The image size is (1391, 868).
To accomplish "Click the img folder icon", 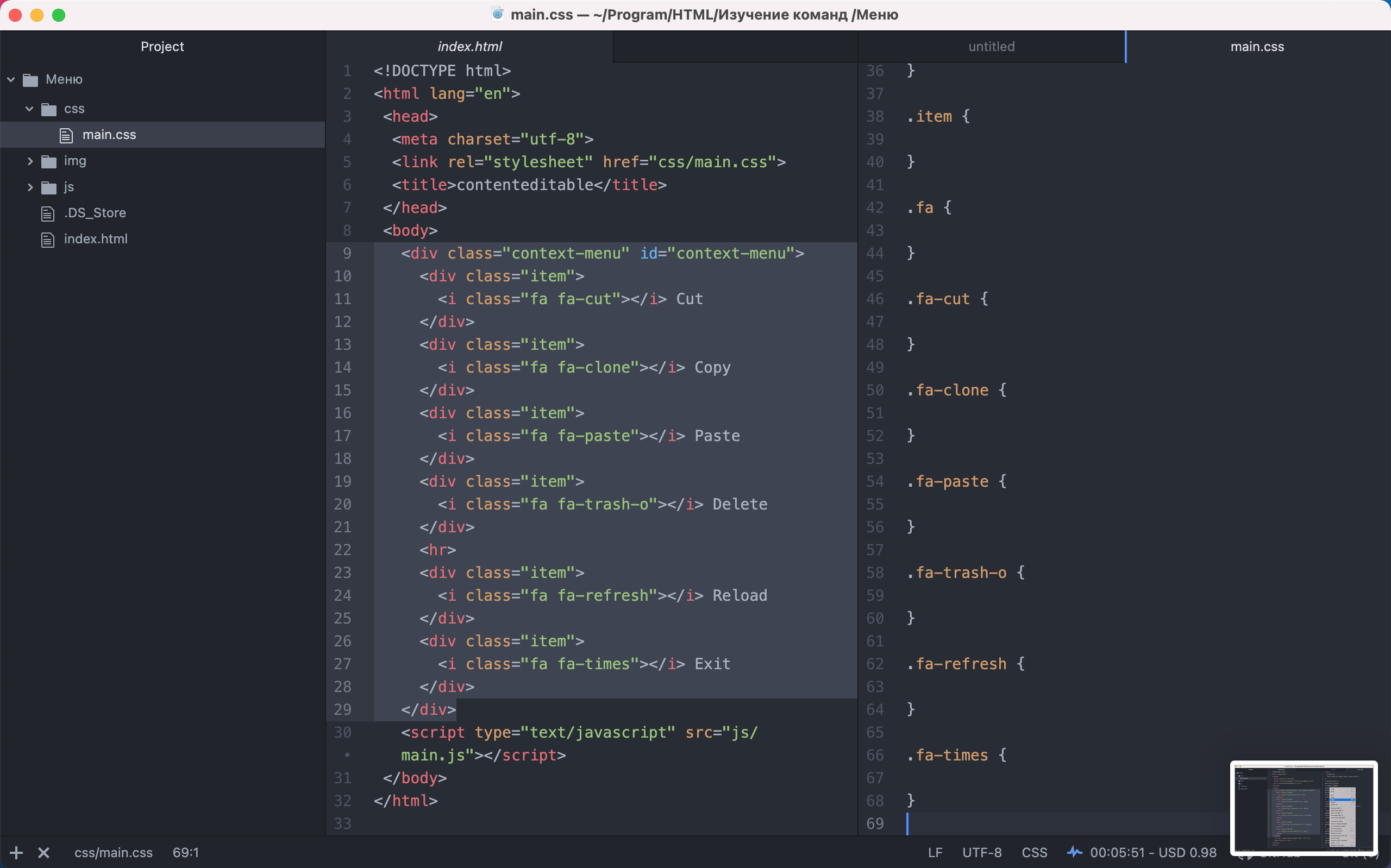I will [49, 161].
